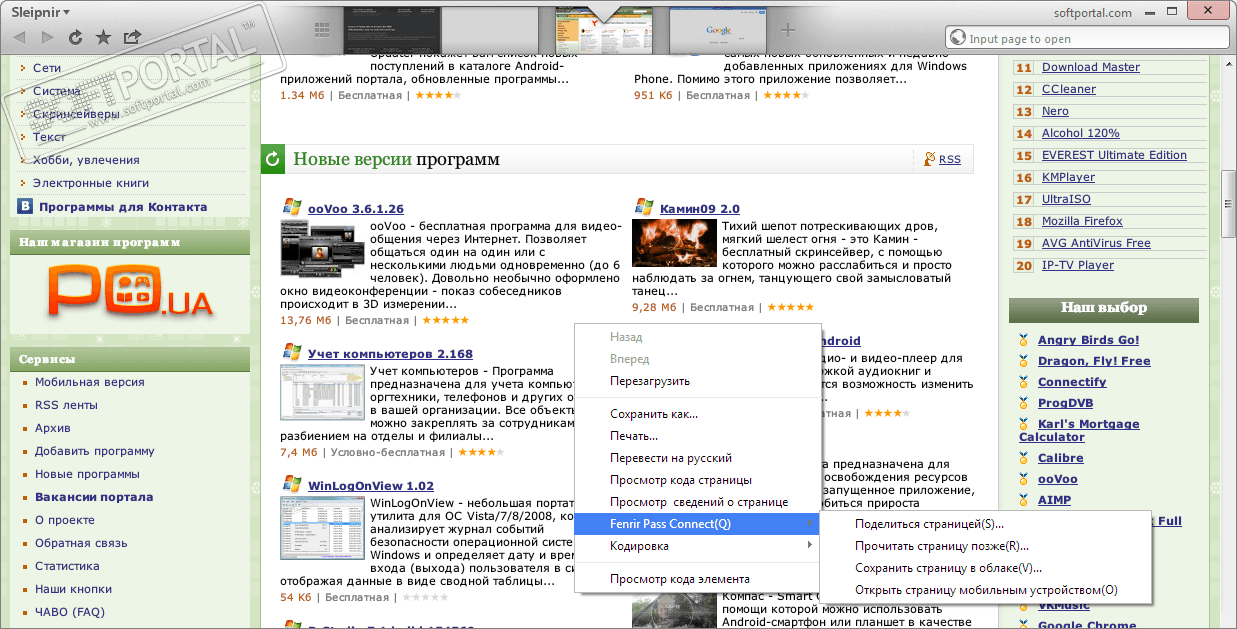The width and height of the screenshot is (1237, 629).
Task: Click the medal icon beside Calibre
Action: 1024,458
